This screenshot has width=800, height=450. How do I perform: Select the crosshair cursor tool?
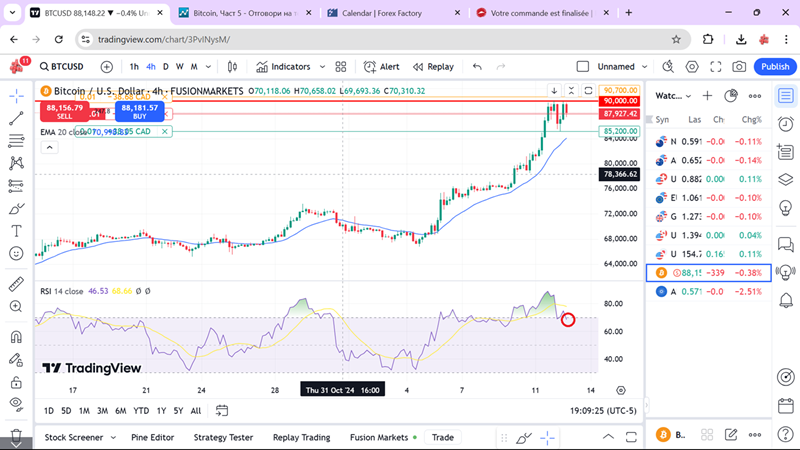[x=16, y=96]
